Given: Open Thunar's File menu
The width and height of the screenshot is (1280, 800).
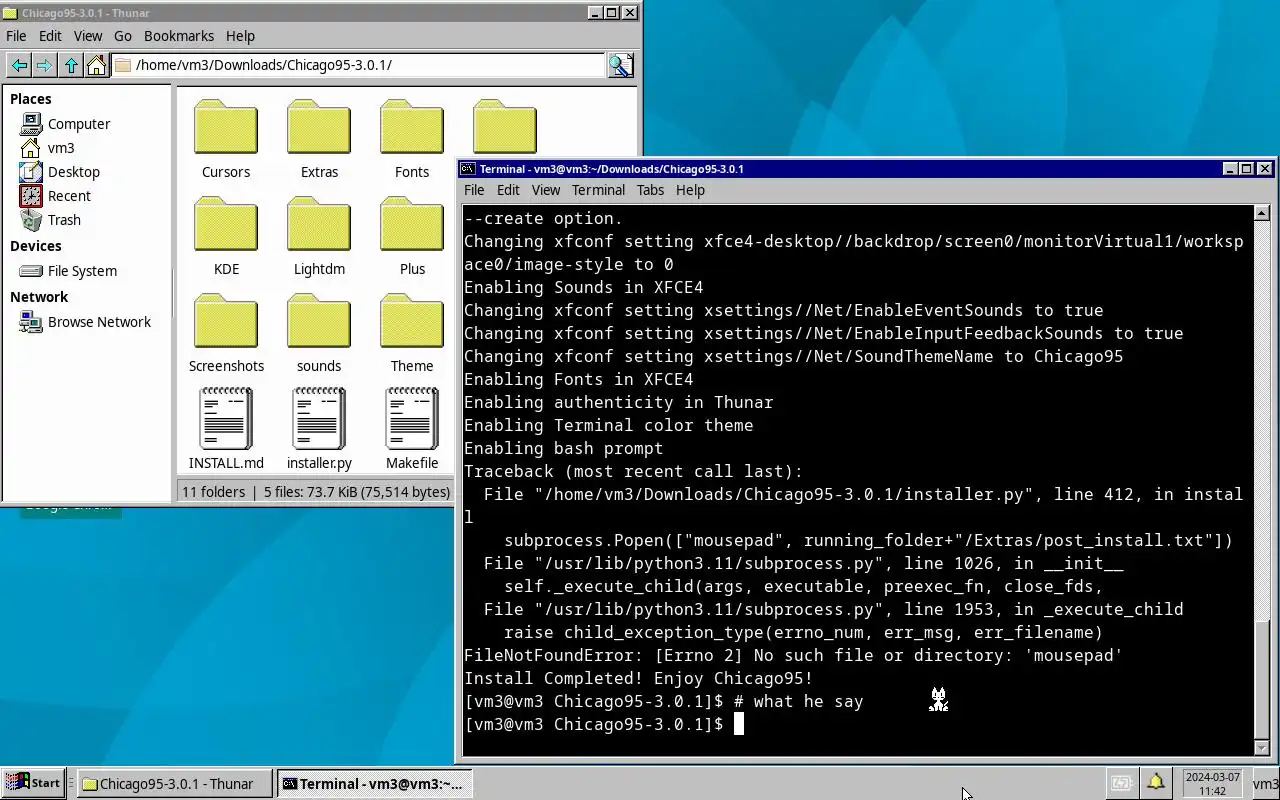Looking at the screenshot, I should coord(16,36).
